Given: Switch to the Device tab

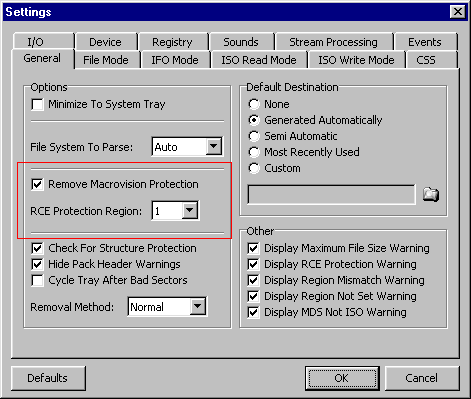Looking at the screenshot, I should coord(106,42).
